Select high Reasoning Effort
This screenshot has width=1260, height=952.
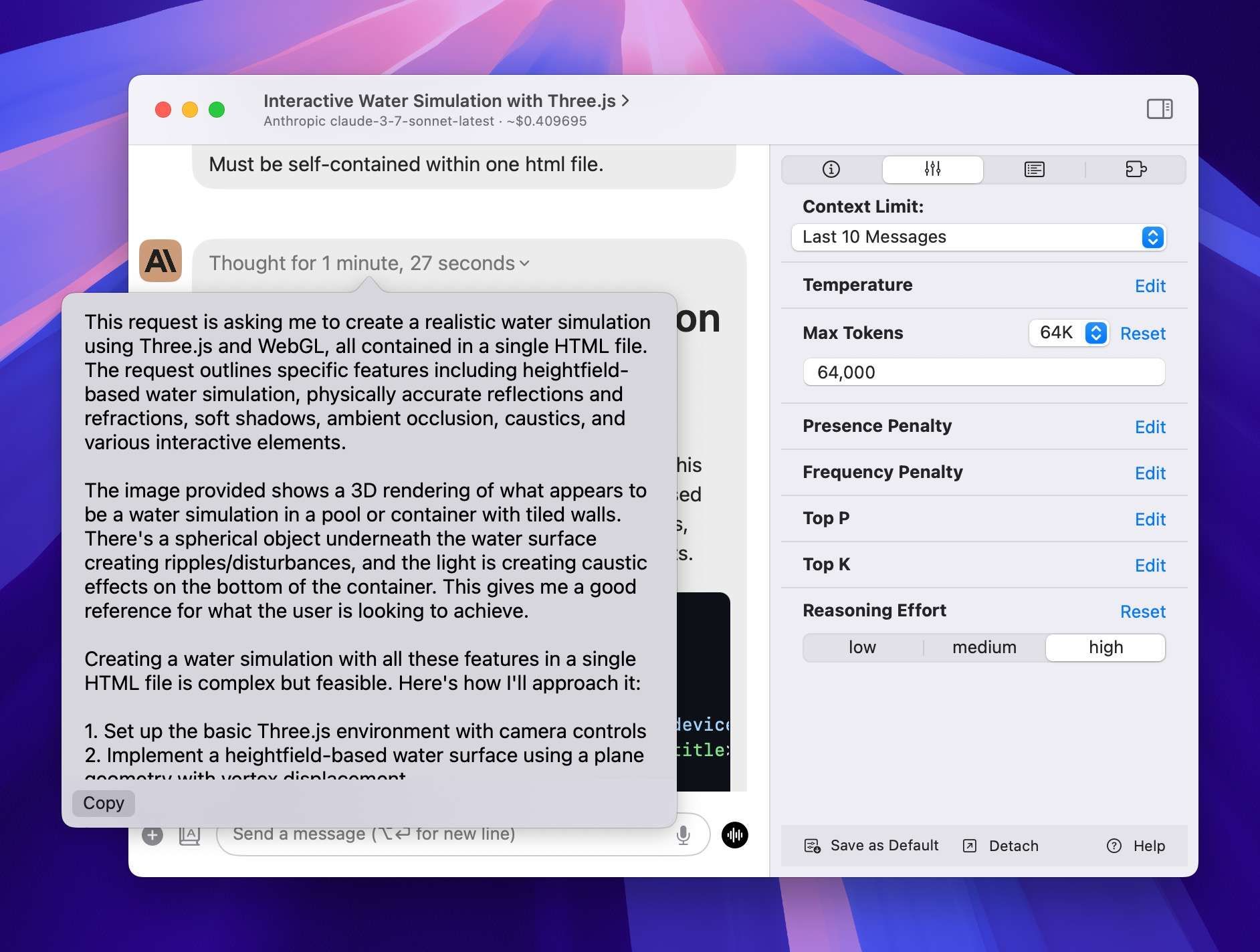pos(1105,647)
